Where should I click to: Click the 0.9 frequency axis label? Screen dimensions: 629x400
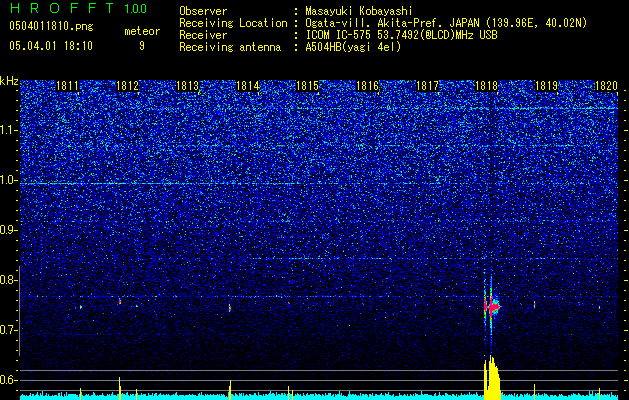8,230
